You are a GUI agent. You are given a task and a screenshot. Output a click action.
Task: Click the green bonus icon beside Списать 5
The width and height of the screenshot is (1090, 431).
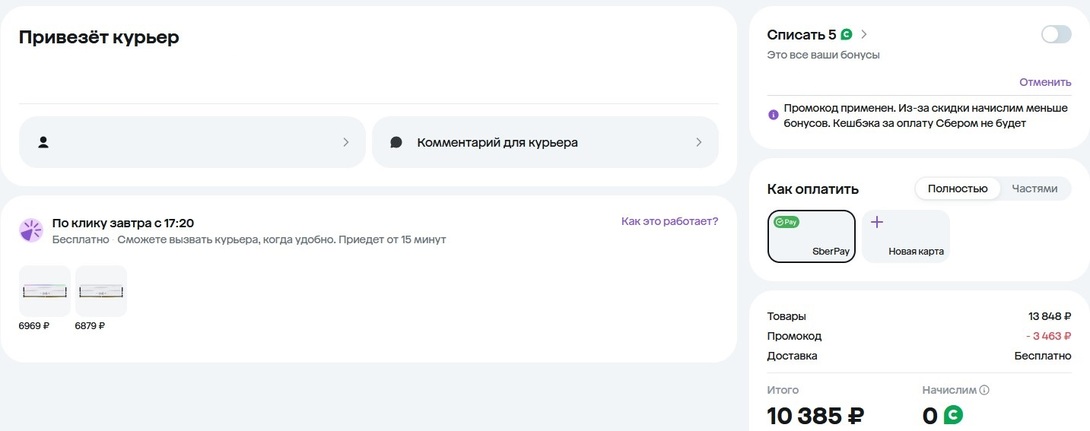pos(847,35)
